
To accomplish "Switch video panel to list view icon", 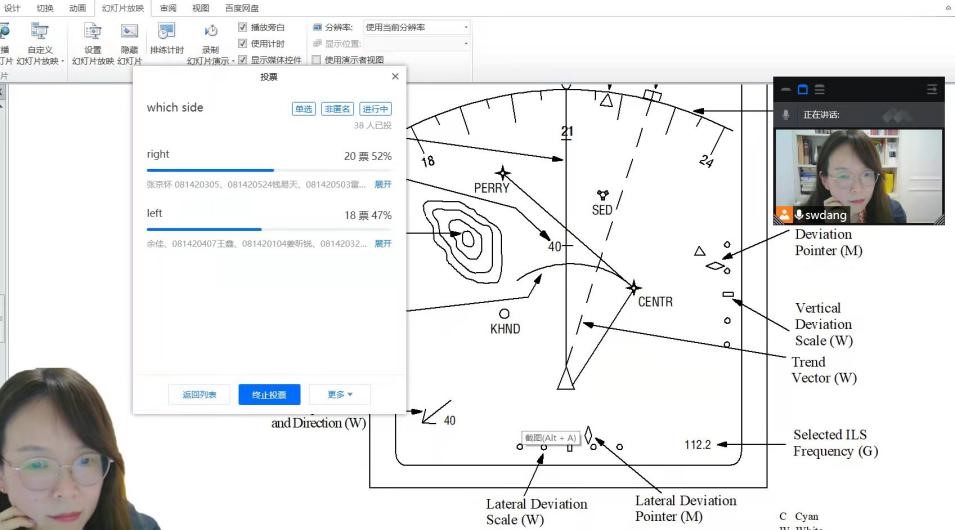I will [819, 90].
